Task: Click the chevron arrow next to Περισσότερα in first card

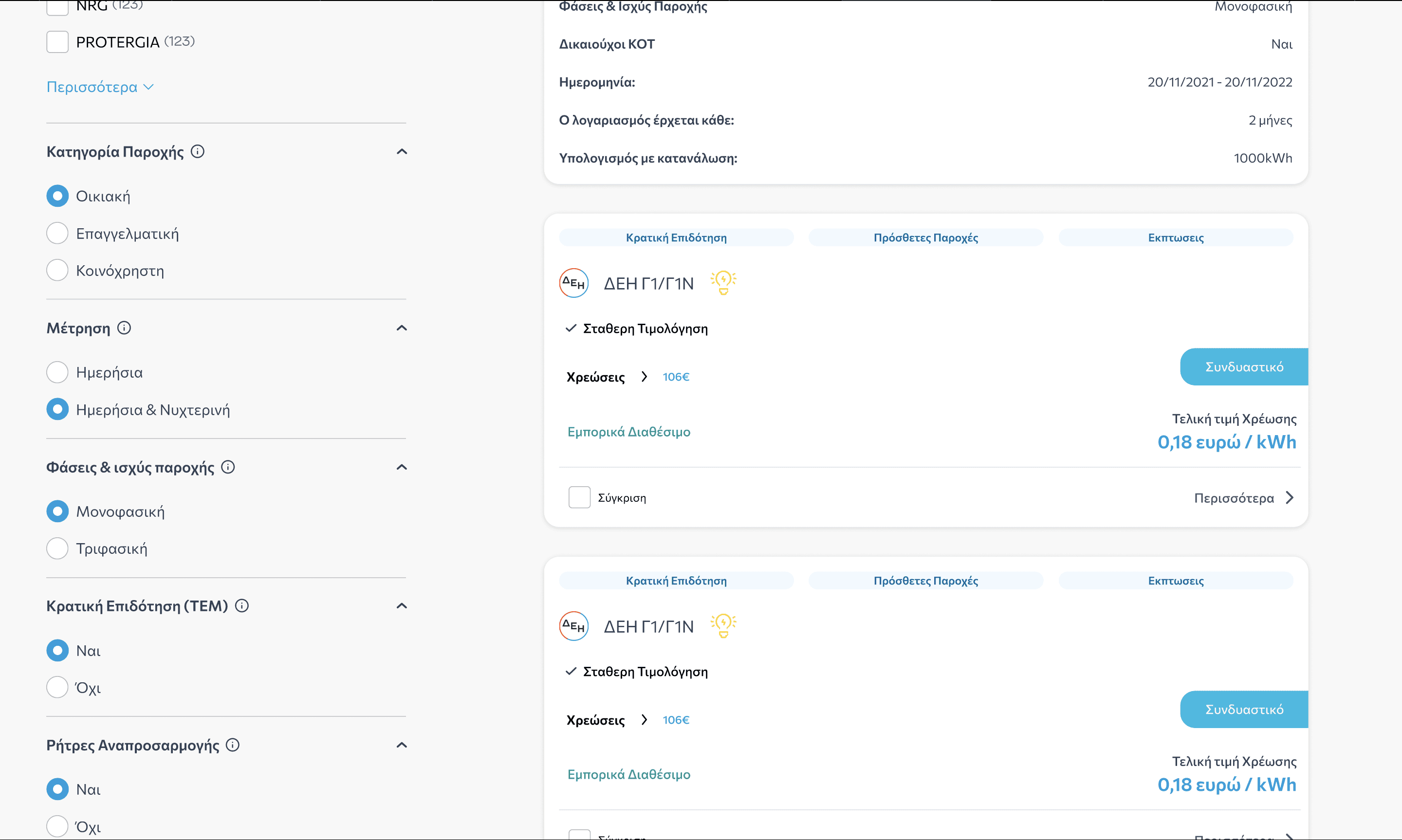Action: click(x=1290, y=497)
